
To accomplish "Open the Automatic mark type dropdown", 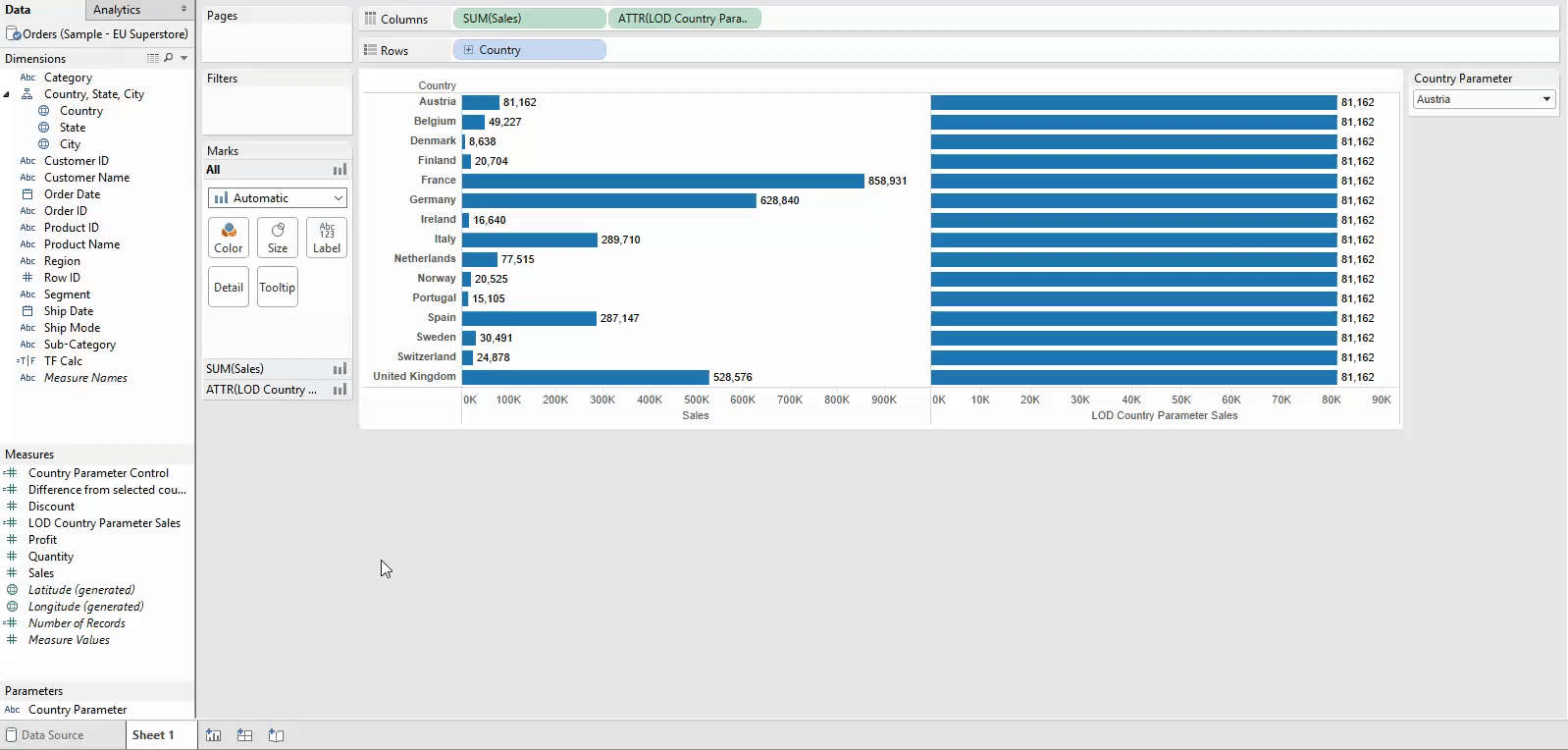I will coord(278,198).
